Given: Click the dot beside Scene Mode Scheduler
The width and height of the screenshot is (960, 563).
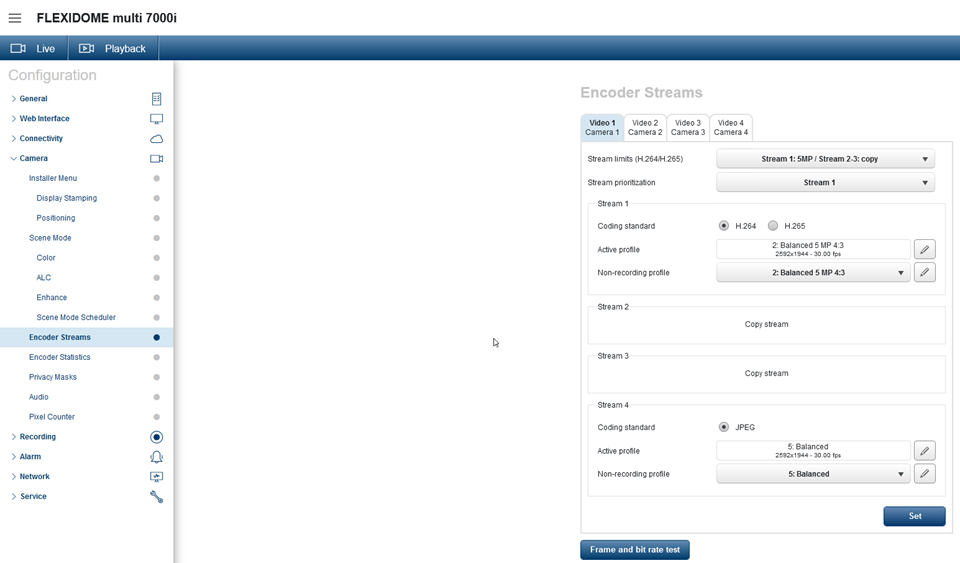Looking at the screenshot, I should [x=157, y=318].
